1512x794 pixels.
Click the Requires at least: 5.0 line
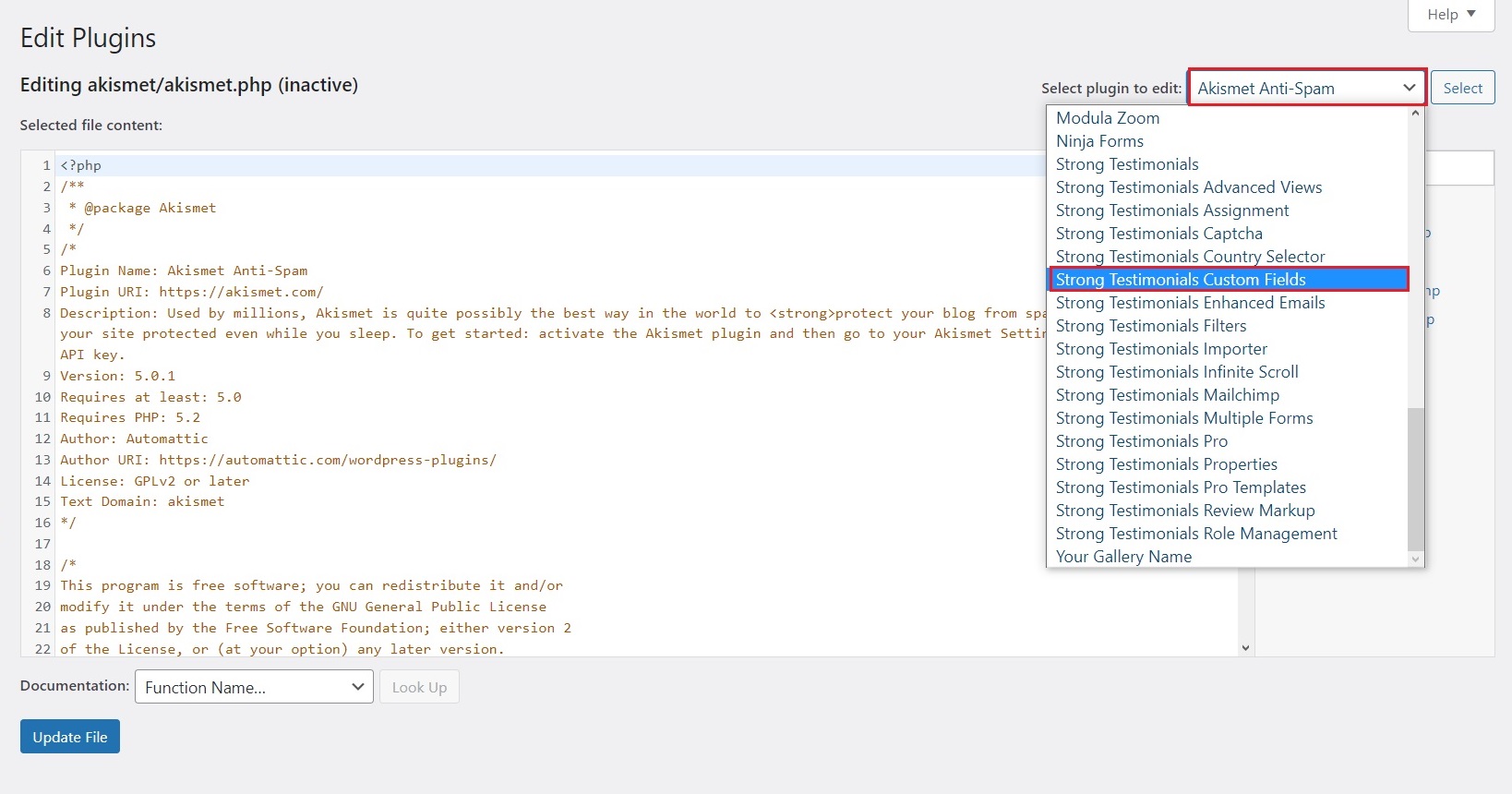click(150, 397)
